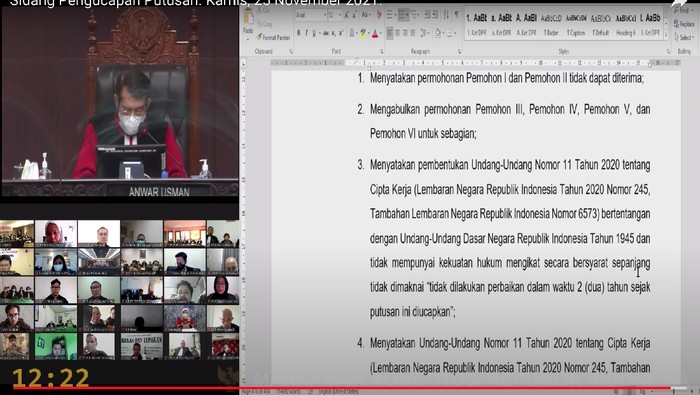Open the font size dropdown
700x395 pixels.
tap(340, 15)
